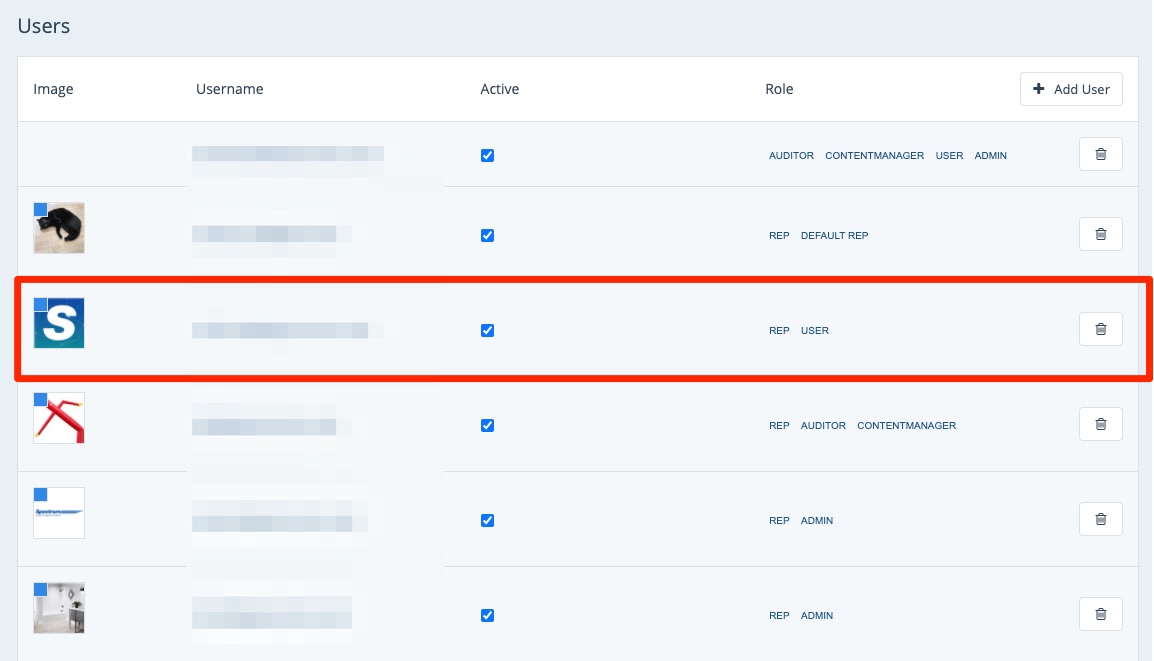Click the DEFAULT REP role tag
Screen dimensions: 1154x661
(x=834, y=236)
